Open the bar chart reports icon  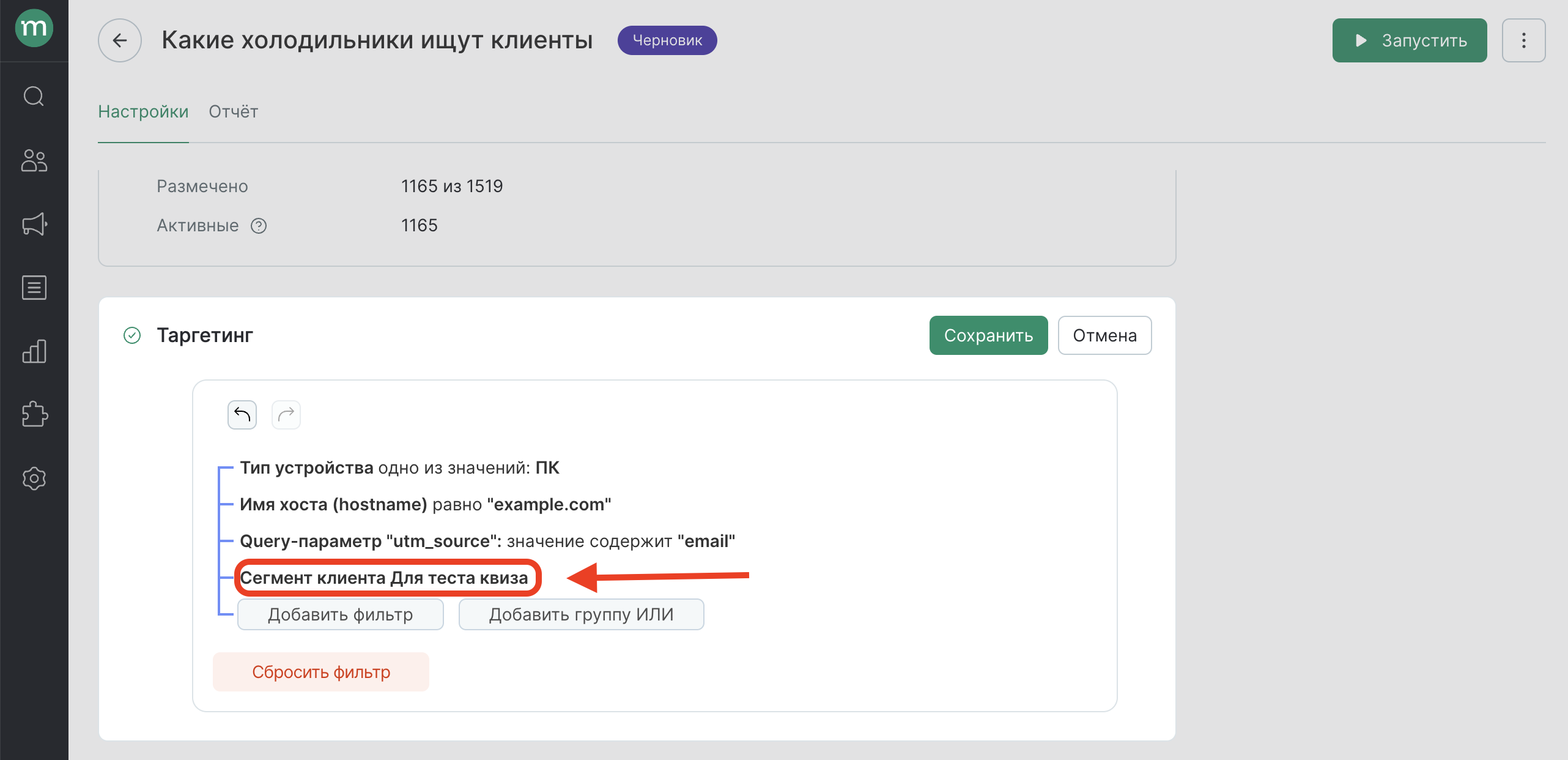pos(34,351)
